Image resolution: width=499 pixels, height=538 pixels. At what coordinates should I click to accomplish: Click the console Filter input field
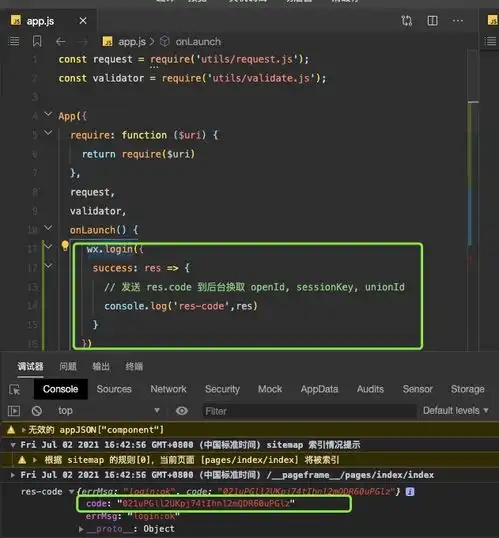309,411
